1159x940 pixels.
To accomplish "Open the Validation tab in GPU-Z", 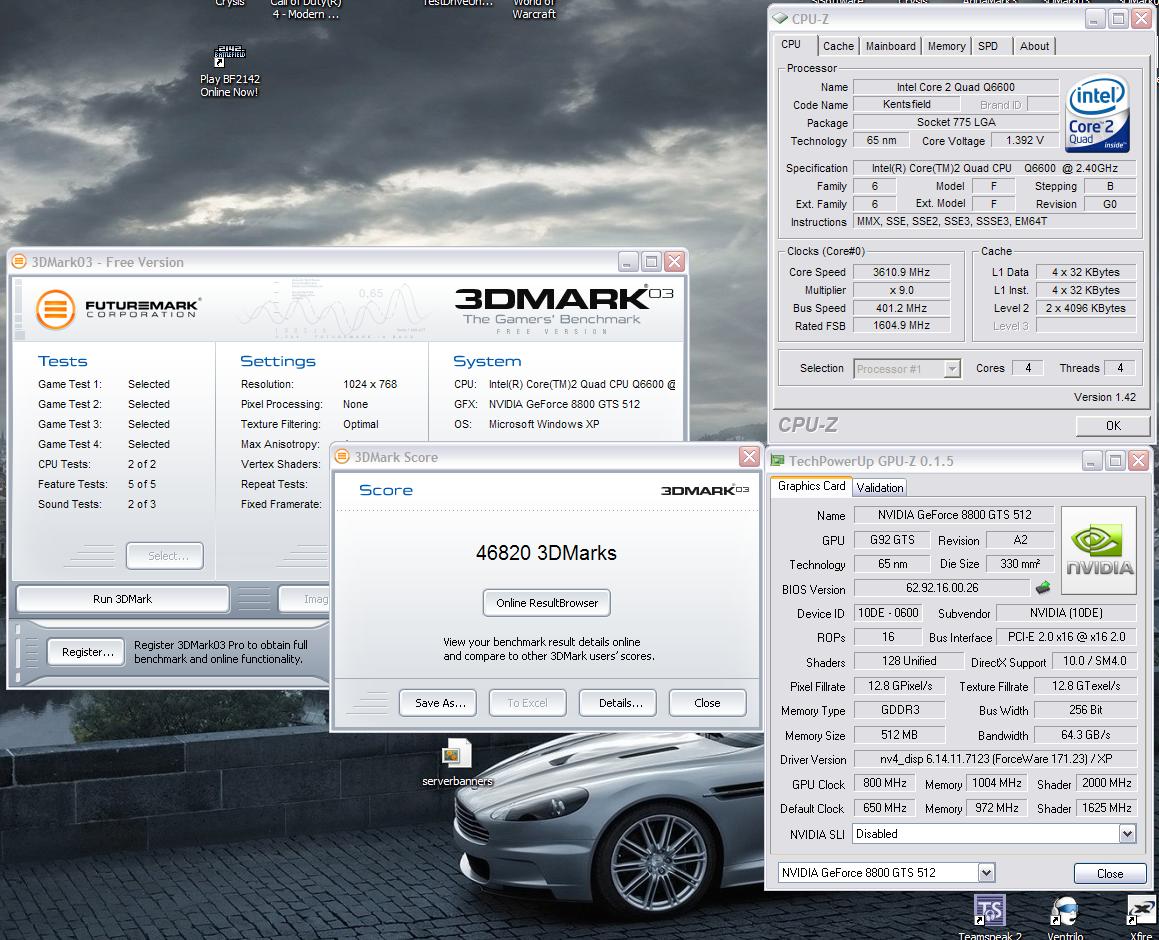I will click(880, 488).
